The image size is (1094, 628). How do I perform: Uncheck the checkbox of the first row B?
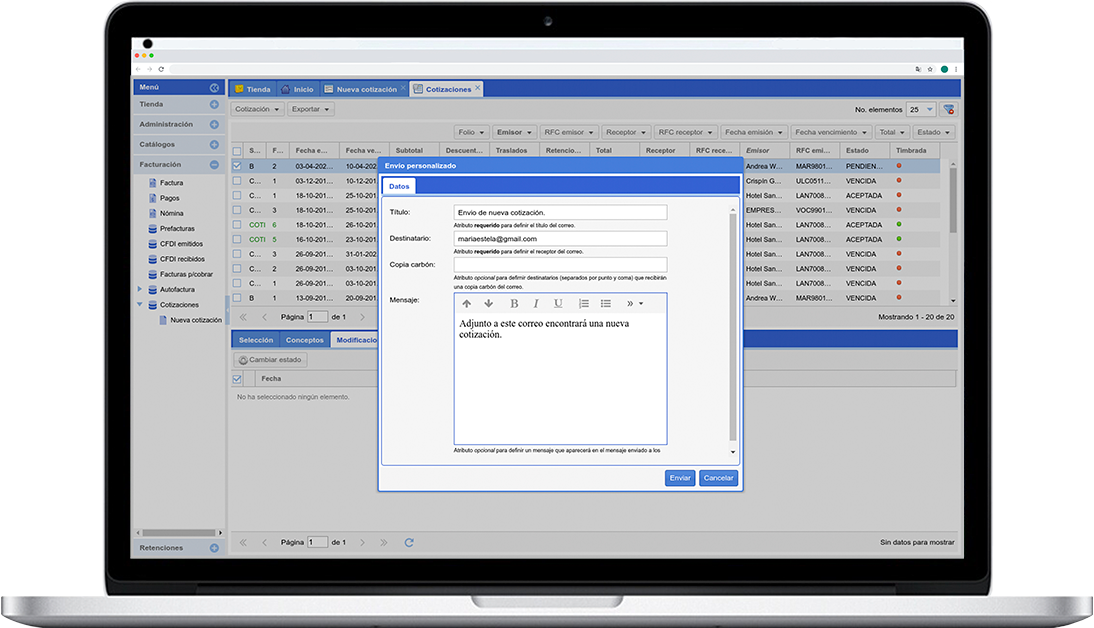tap(237, 166)
